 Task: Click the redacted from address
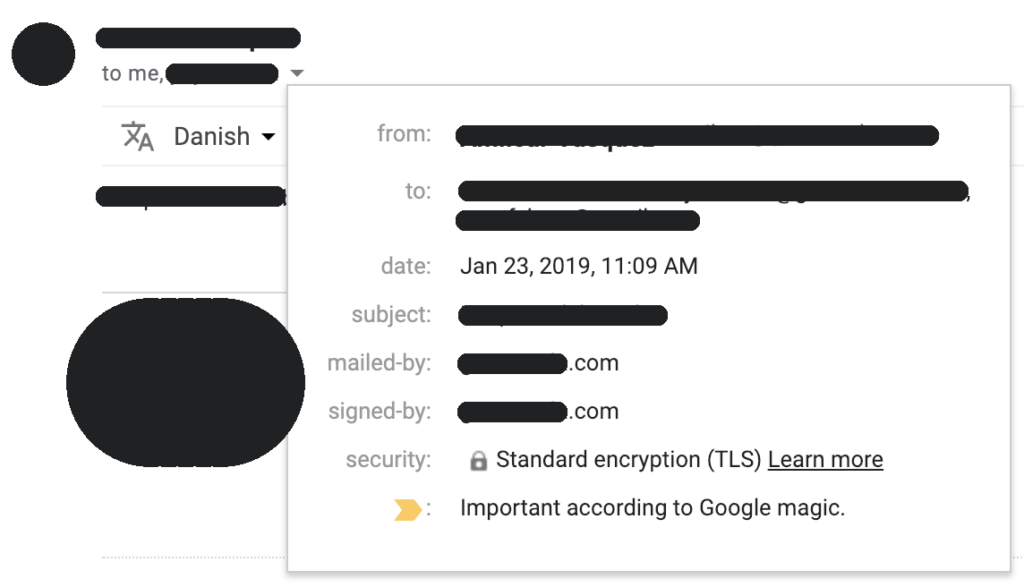pos(697,136)
